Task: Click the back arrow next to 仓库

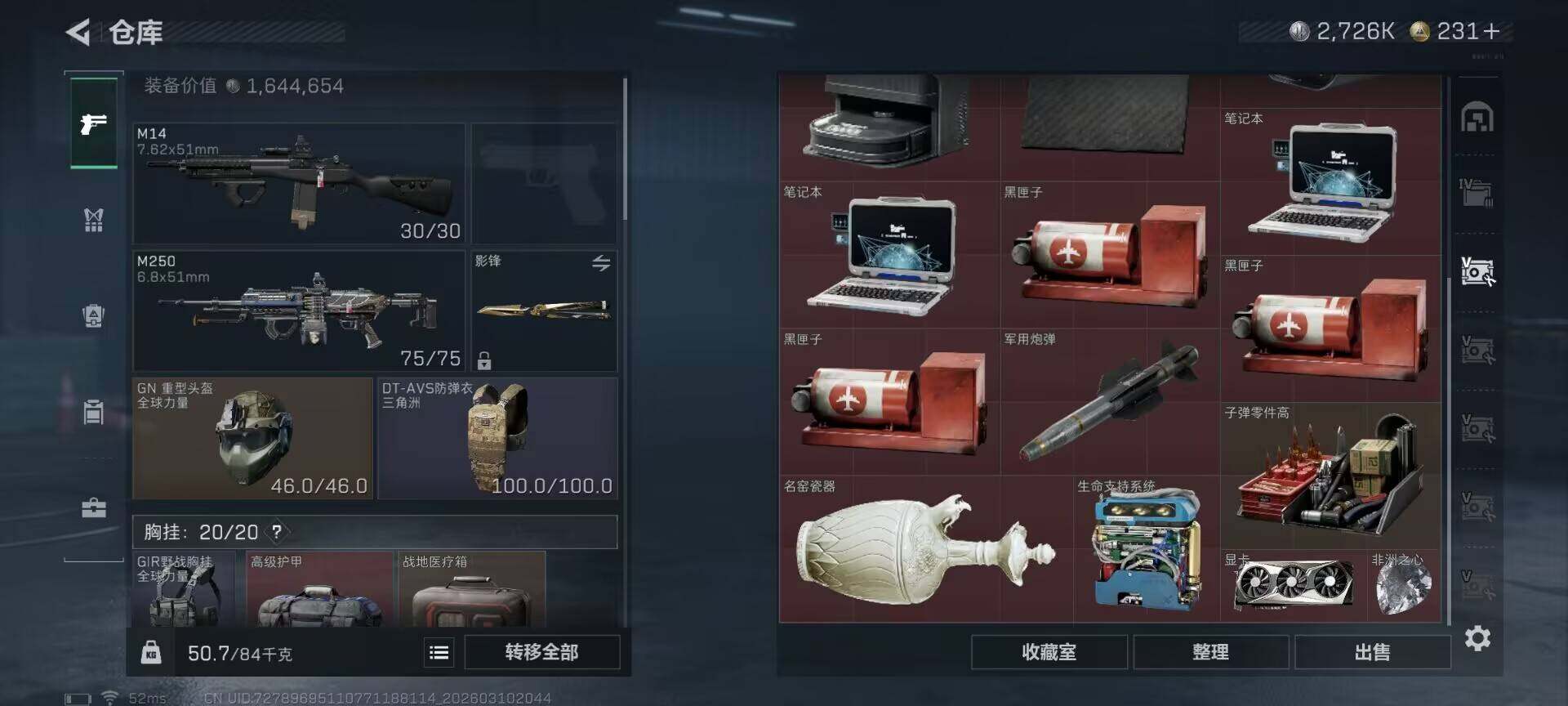Action: 78,33
